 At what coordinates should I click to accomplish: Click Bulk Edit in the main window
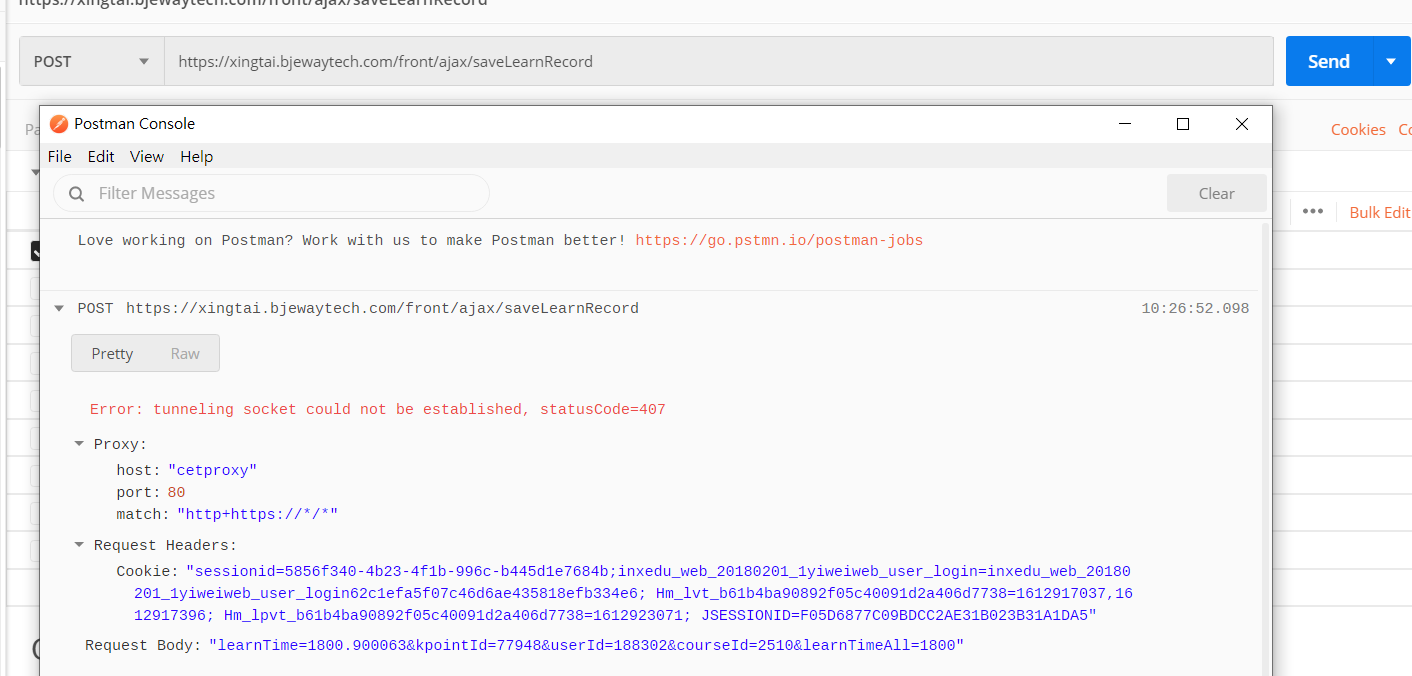(1380, 212)
